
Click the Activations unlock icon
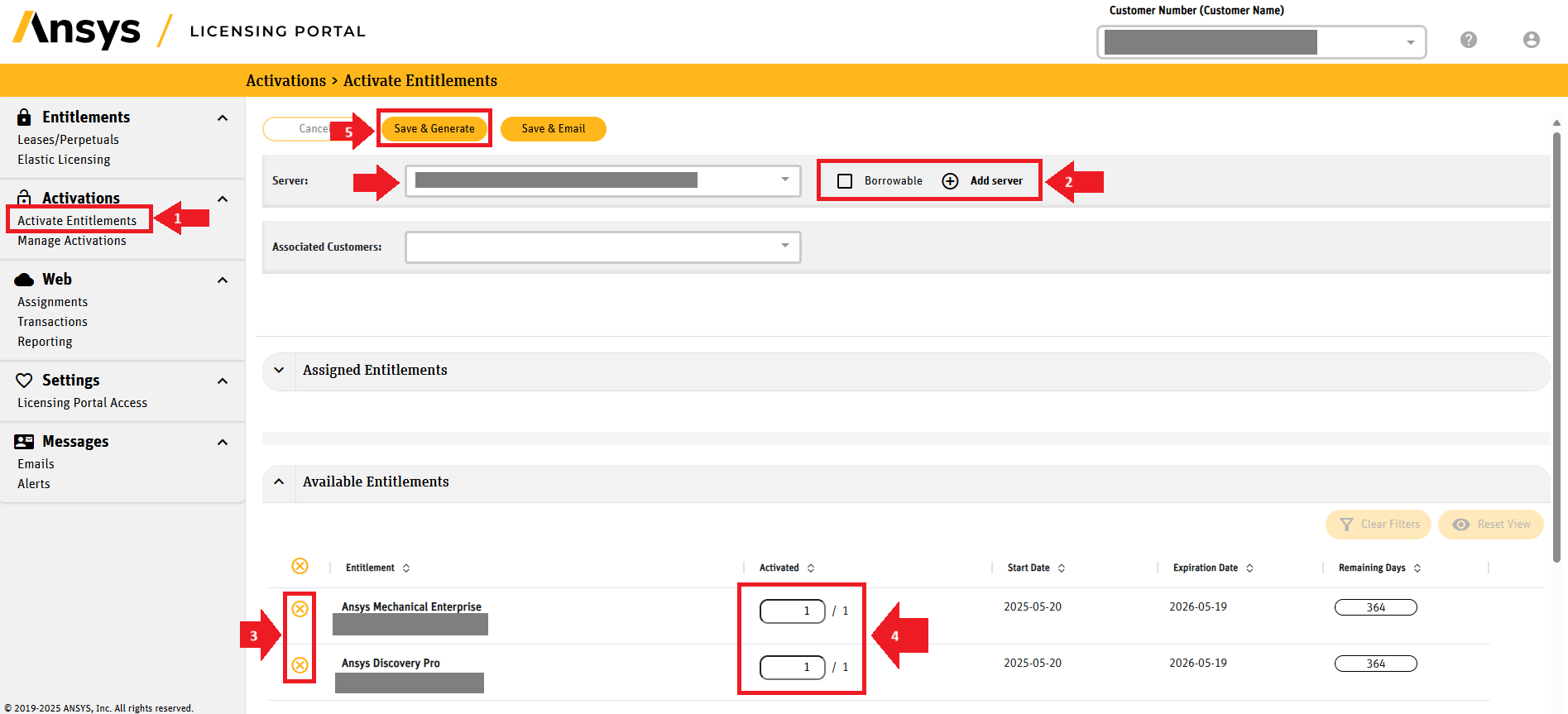(x=24, y=198)
